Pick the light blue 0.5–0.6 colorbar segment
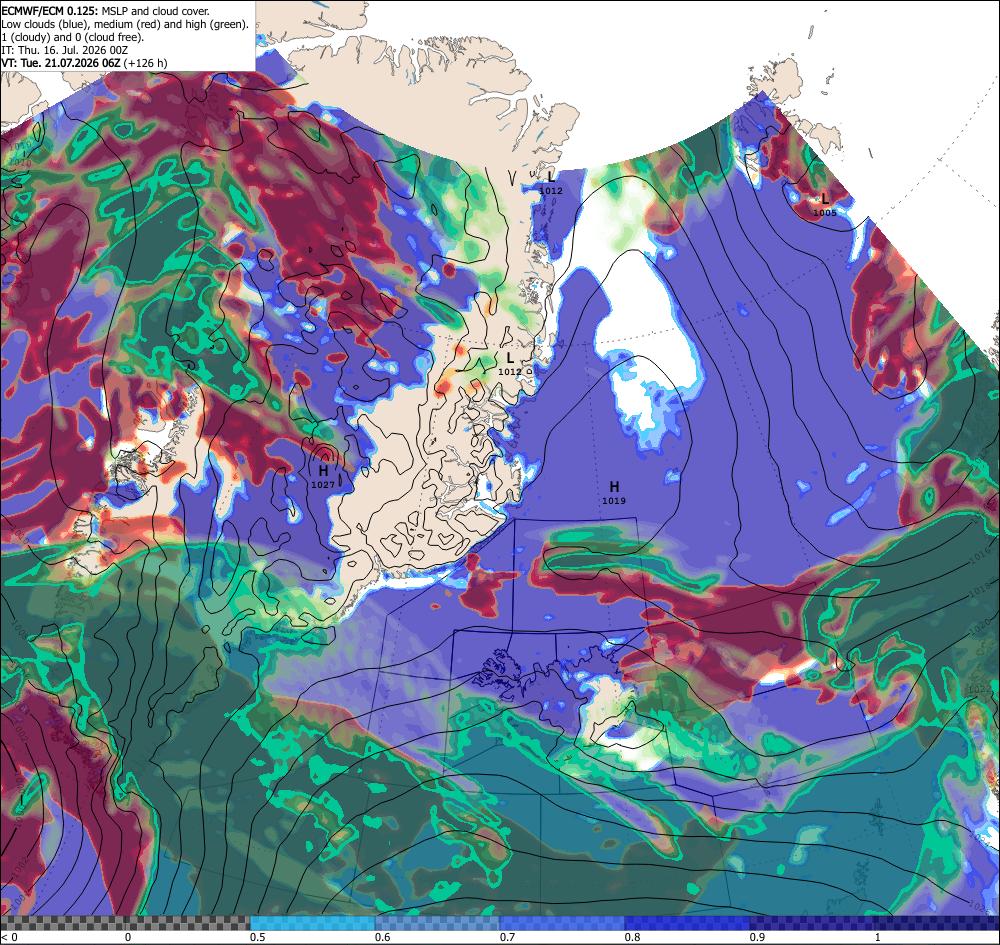 click(x=312, y=923)
